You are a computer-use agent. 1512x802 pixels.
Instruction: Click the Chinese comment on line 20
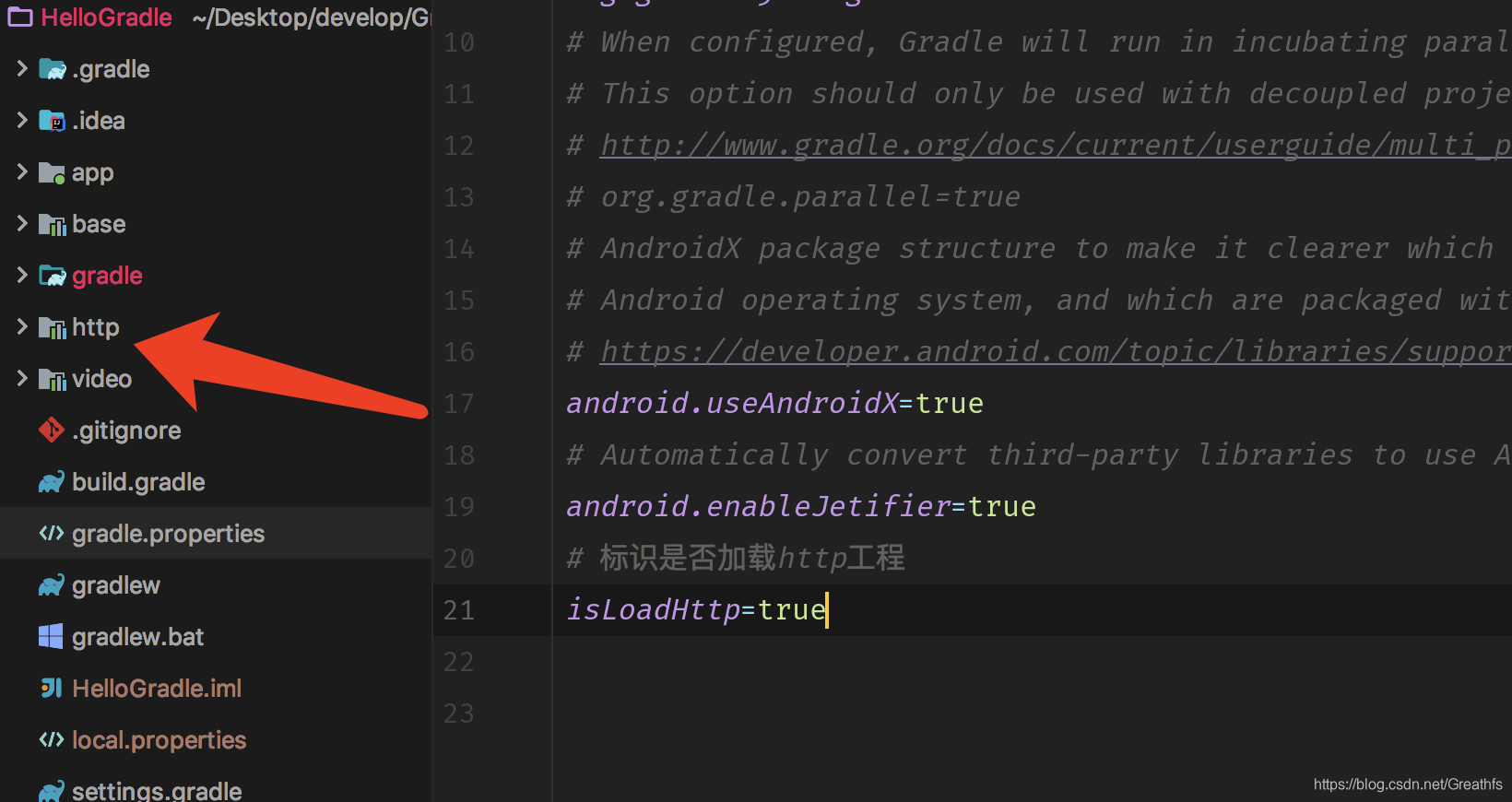pos(736,558)
